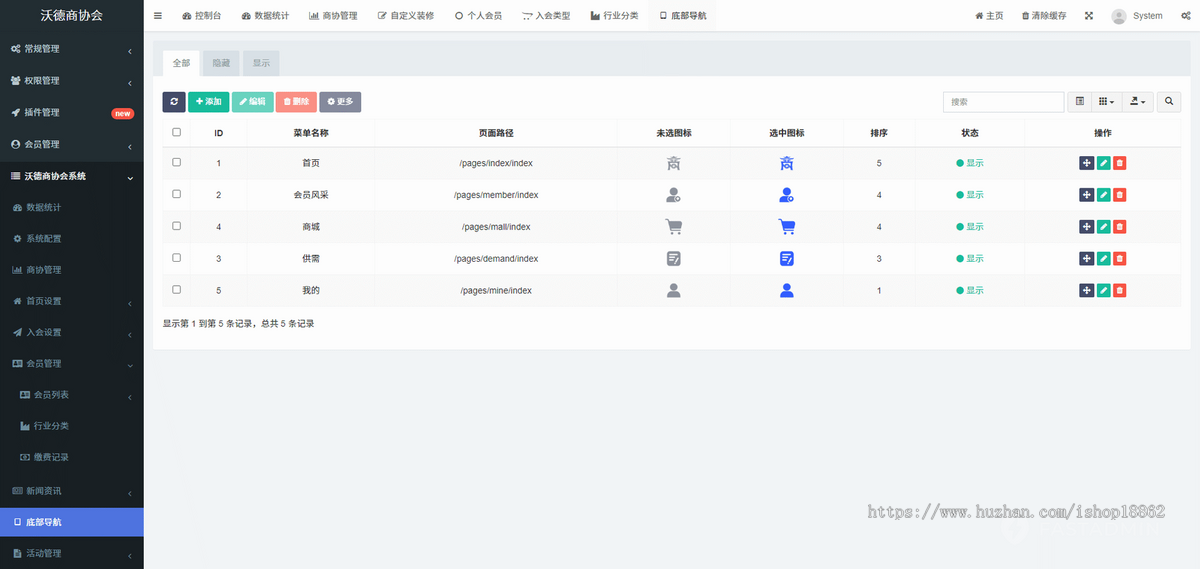The width and height of the screenshot is (1200, 569).
Task: Click the drag-move icon for 我的 row
Action: [1086, 291]
